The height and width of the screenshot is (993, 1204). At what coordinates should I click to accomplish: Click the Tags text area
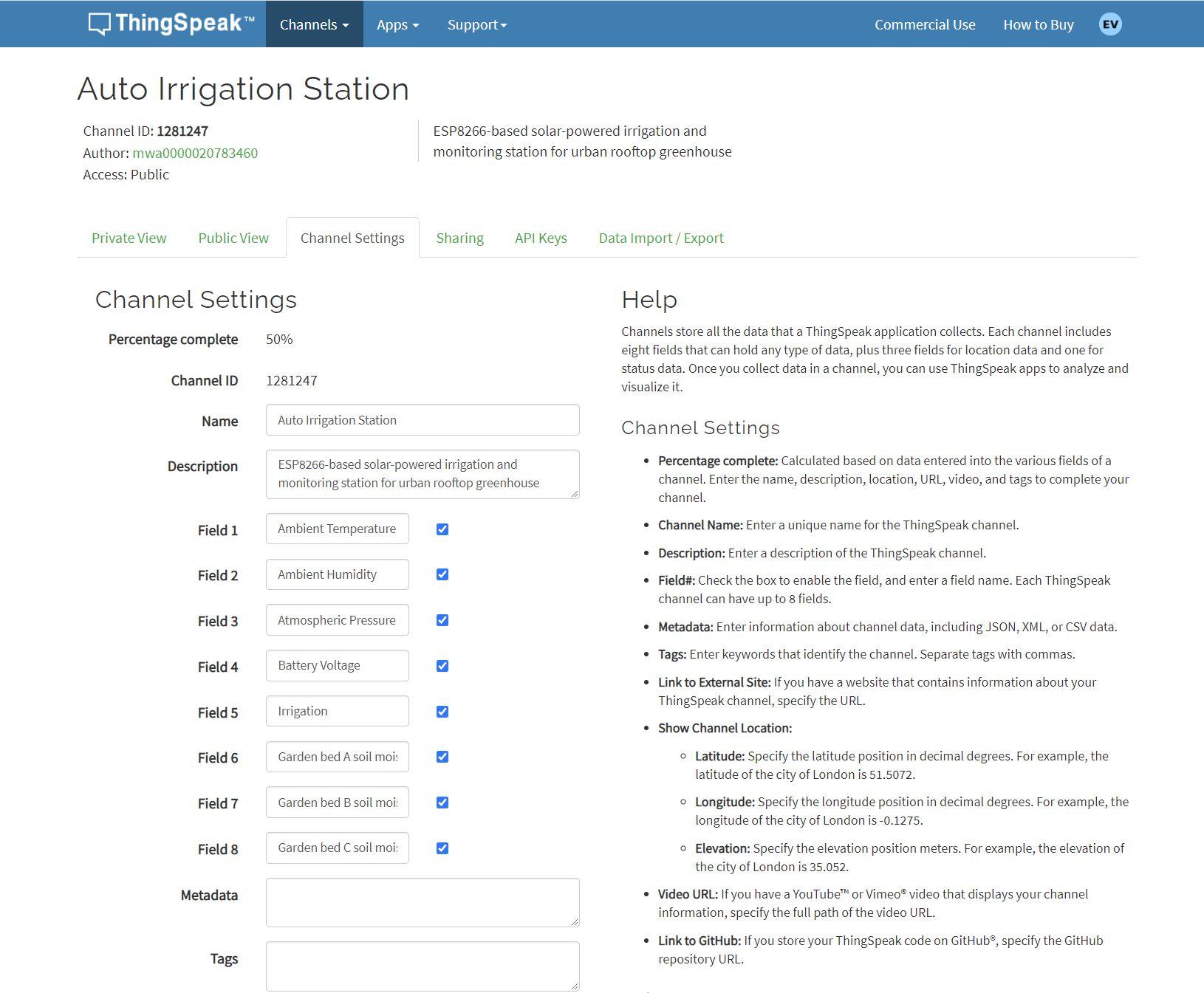[x=422, y=965]
